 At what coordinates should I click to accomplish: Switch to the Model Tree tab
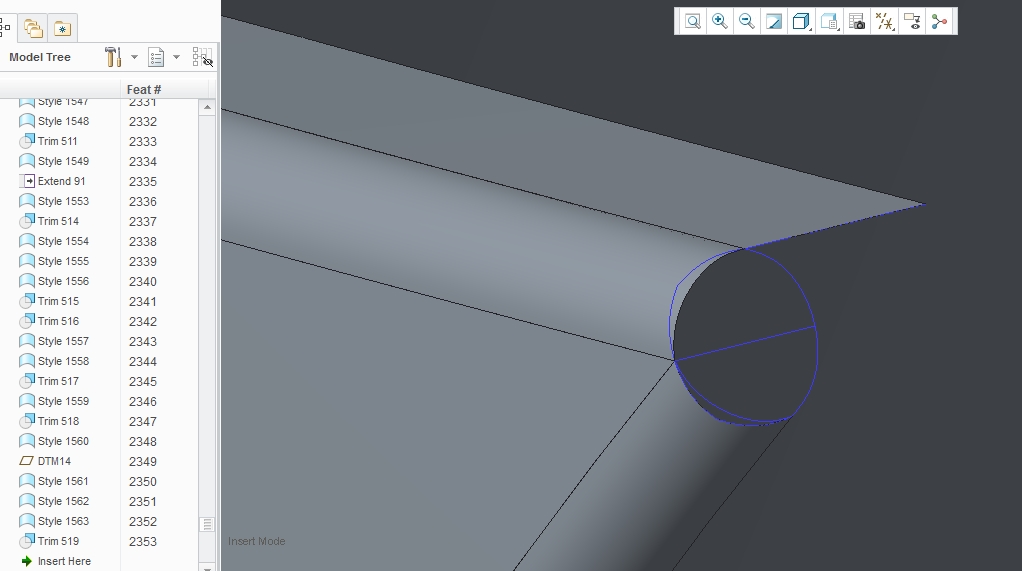click(x=5, y=28)
